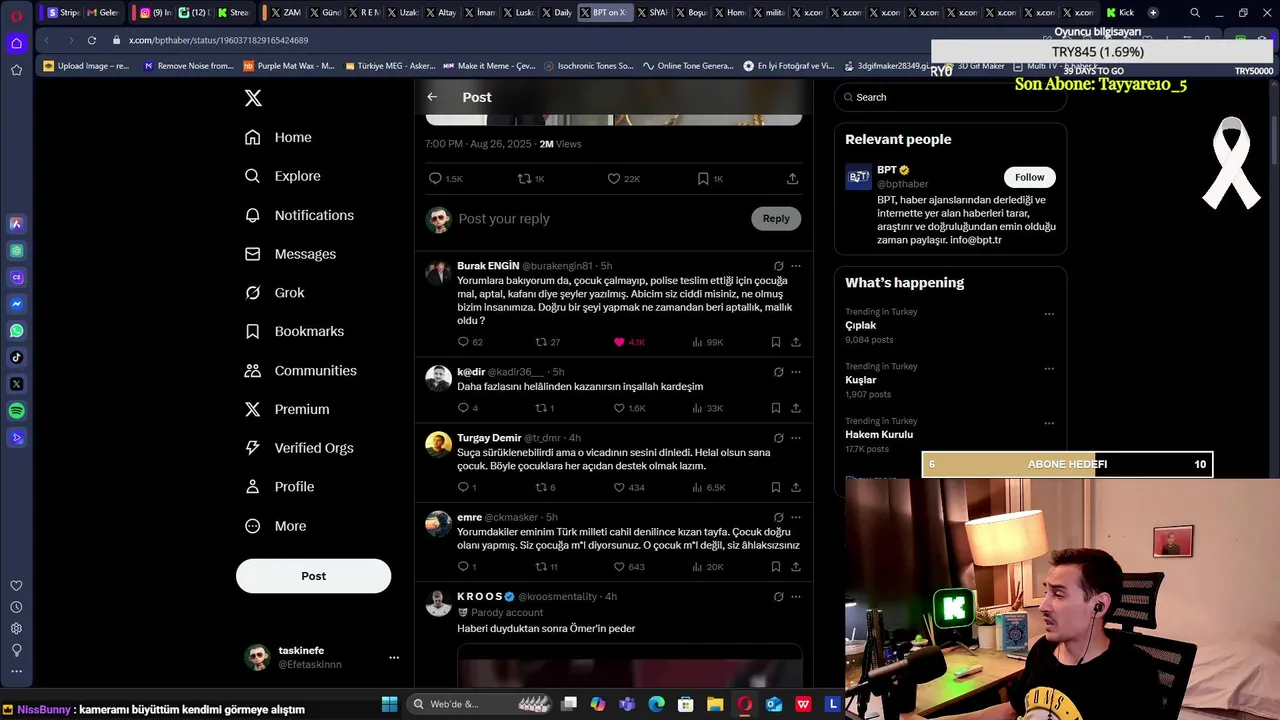Open Microsoft Teams from the taskbar

point(627,704)
